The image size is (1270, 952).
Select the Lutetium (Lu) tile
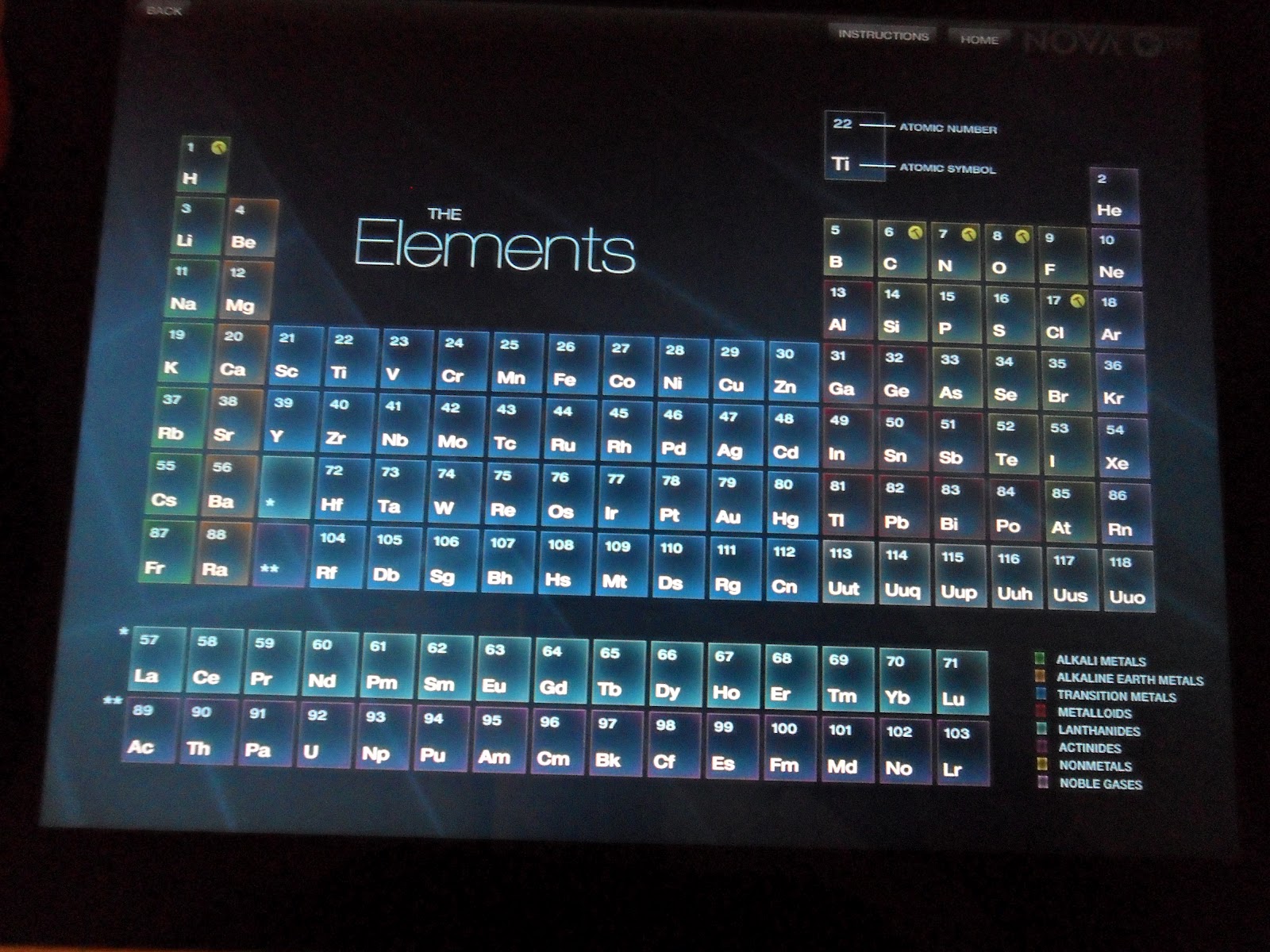tap(961, 682)
